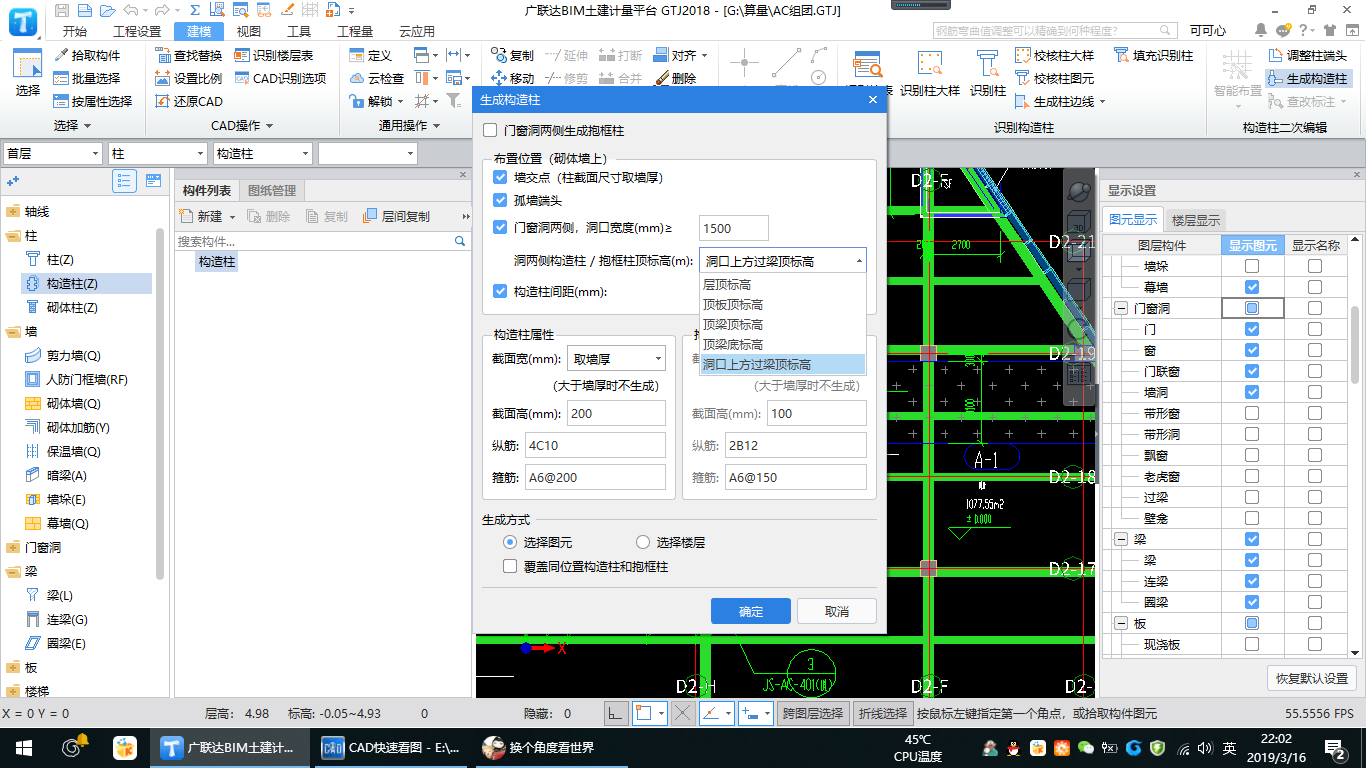Viewport: 1366px width, 768px height.
Task: Click 层间复制 in component list toolbar
Action: 396,216
